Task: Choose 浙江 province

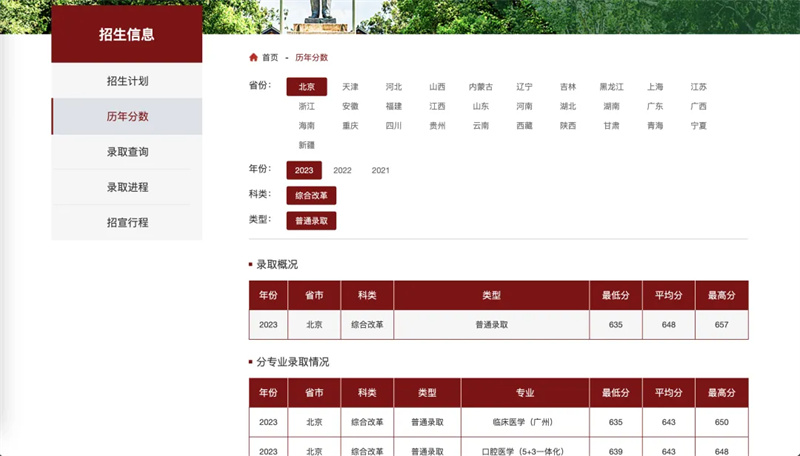Action: click(307, 106)
